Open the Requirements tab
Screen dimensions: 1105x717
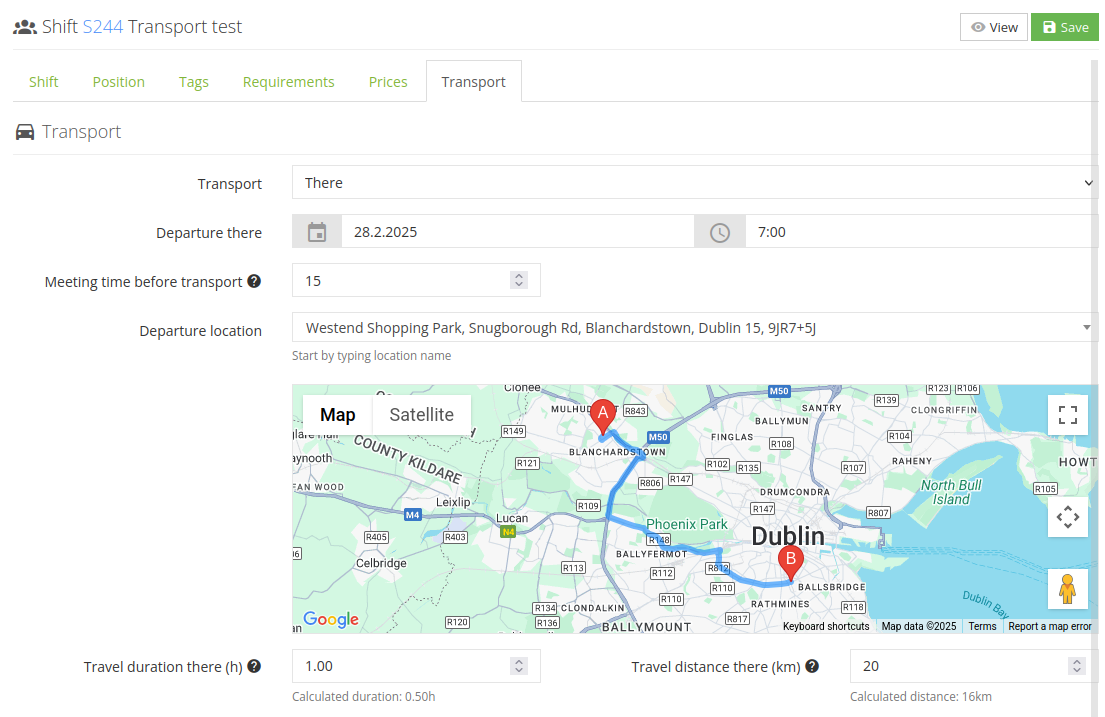pyautogui.click(x=288, y=82)
